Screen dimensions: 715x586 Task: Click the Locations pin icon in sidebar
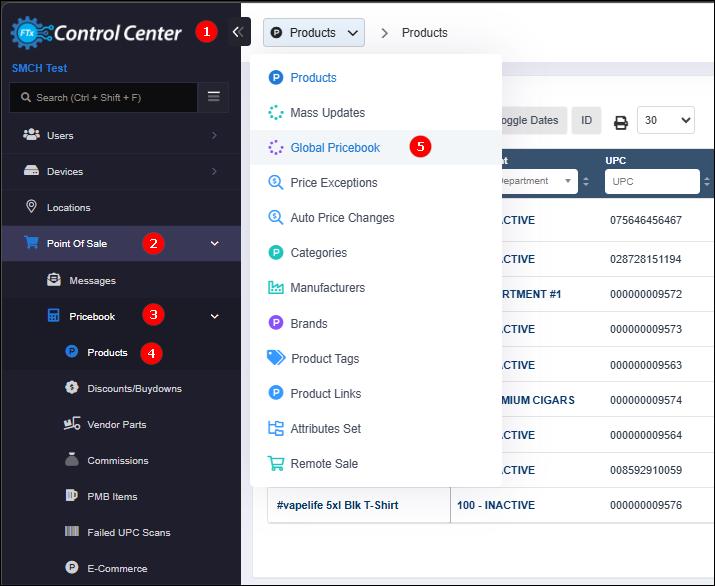pyautogui.click(x=31, y=207)
